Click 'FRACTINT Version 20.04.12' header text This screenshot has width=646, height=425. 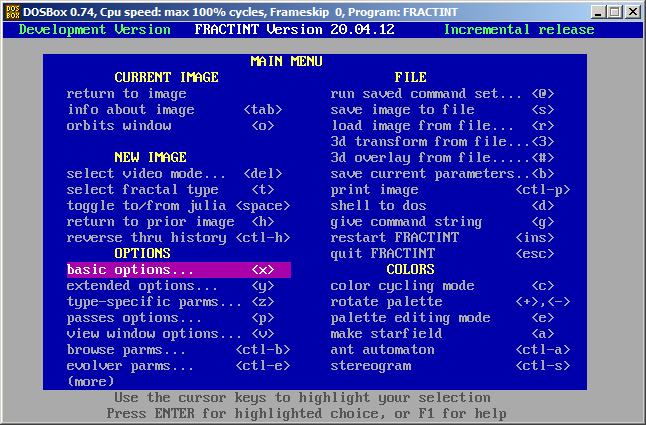[295, 30]
